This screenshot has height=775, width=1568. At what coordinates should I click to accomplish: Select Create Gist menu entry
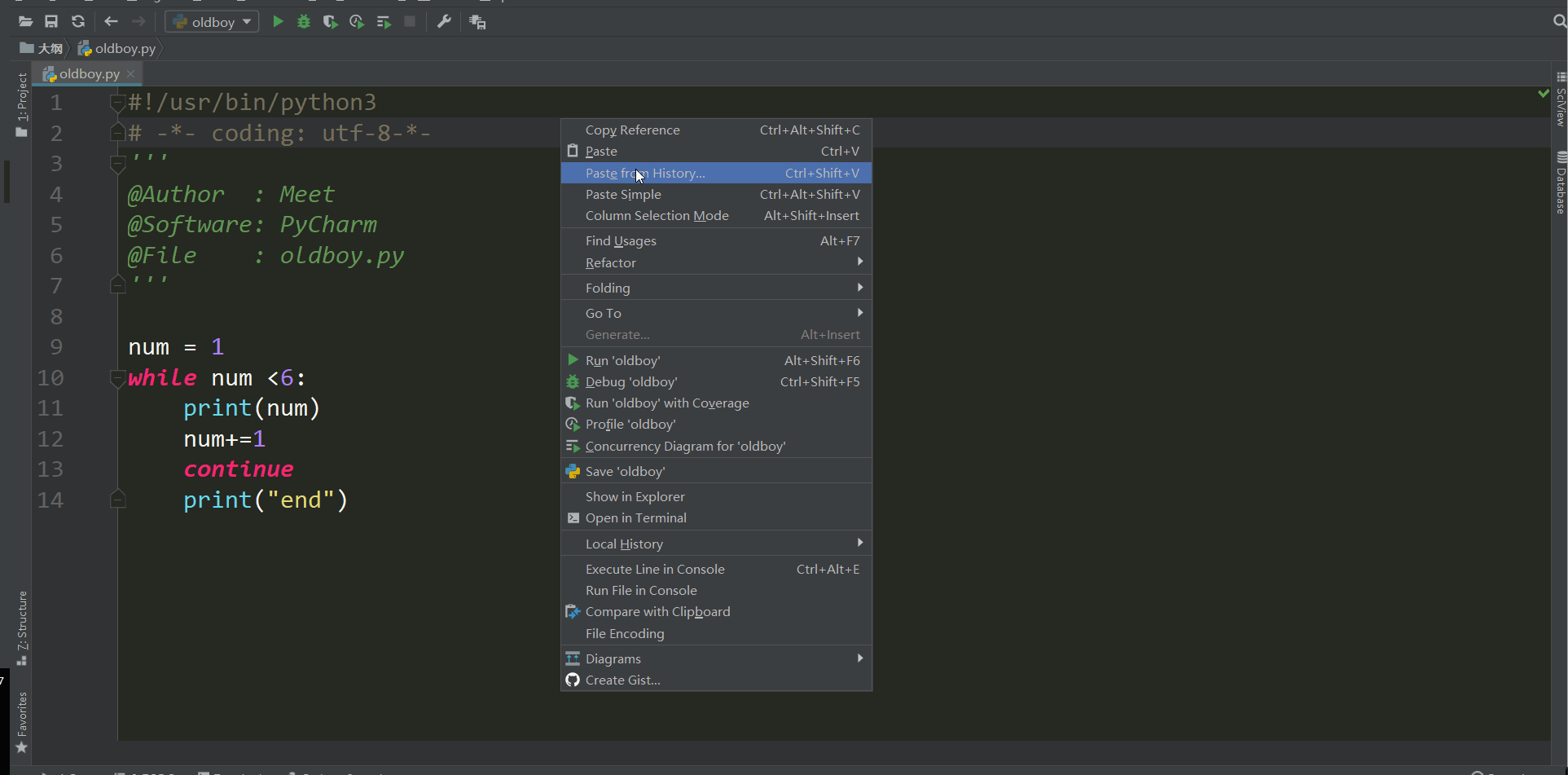click(x=716, y=680)
